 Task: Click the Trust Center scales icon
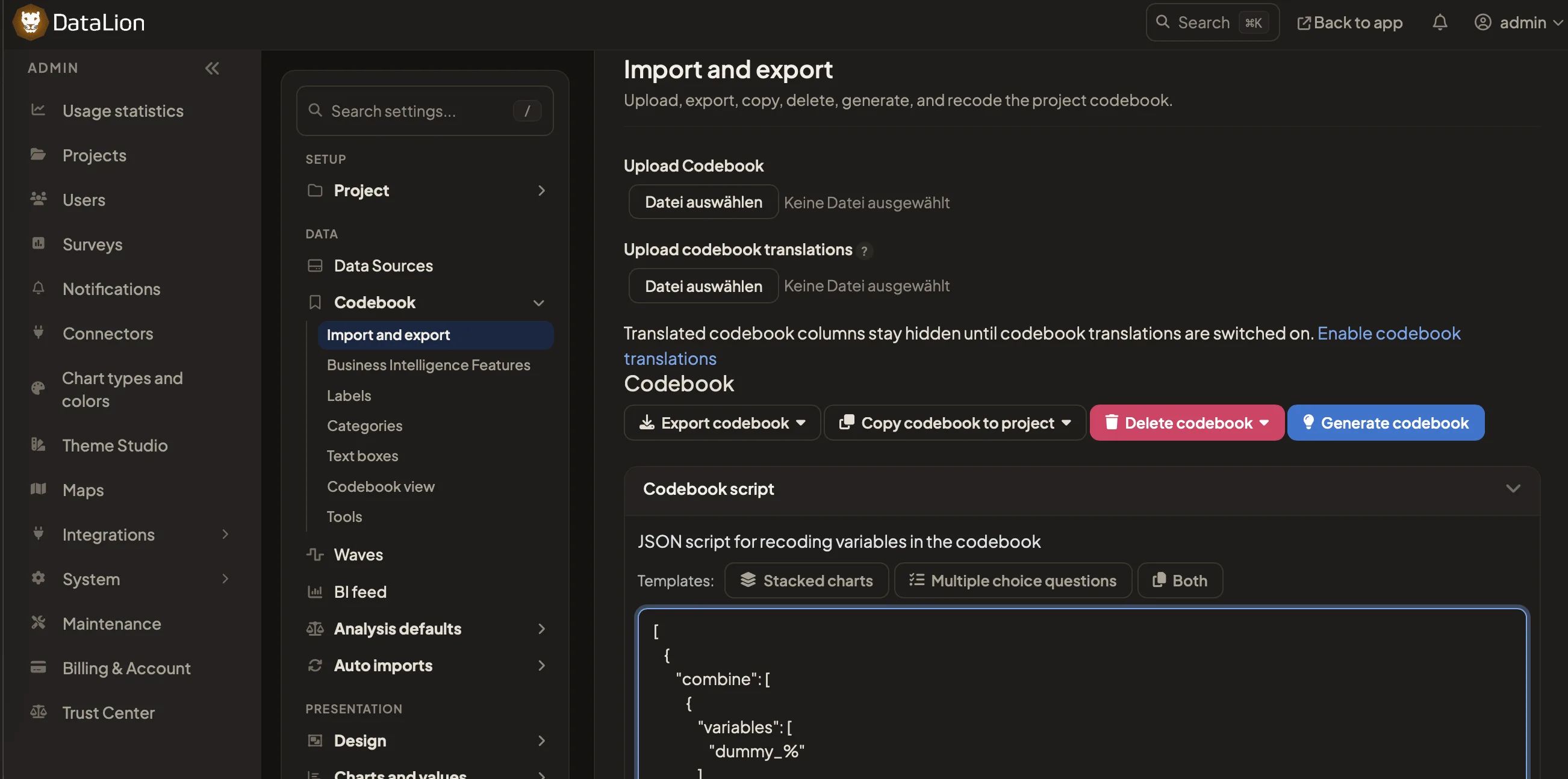(39, 712)
